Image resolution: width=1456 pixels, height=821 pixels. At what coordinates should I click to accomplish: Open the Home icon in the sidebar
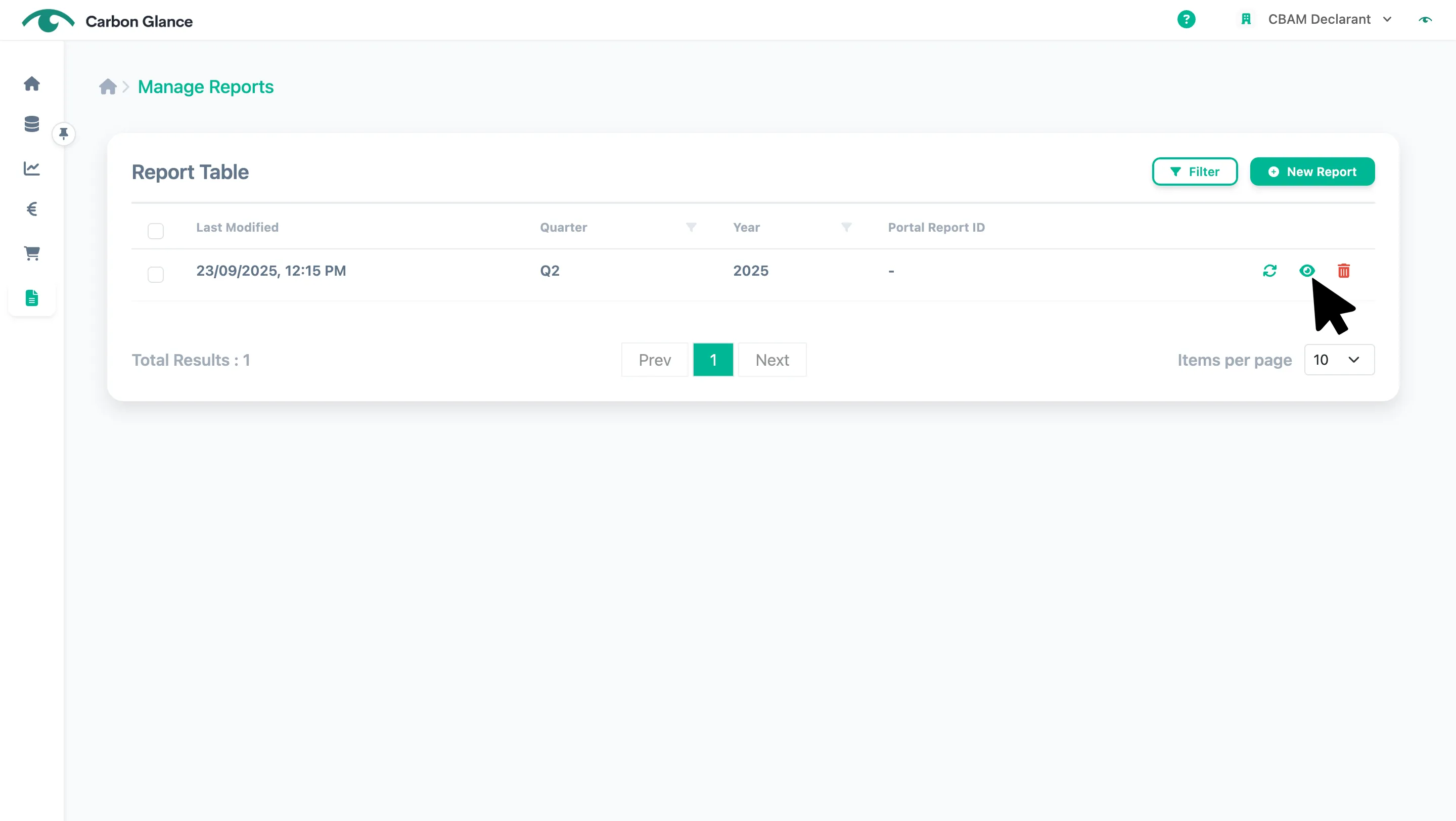[x=32, y=83]
